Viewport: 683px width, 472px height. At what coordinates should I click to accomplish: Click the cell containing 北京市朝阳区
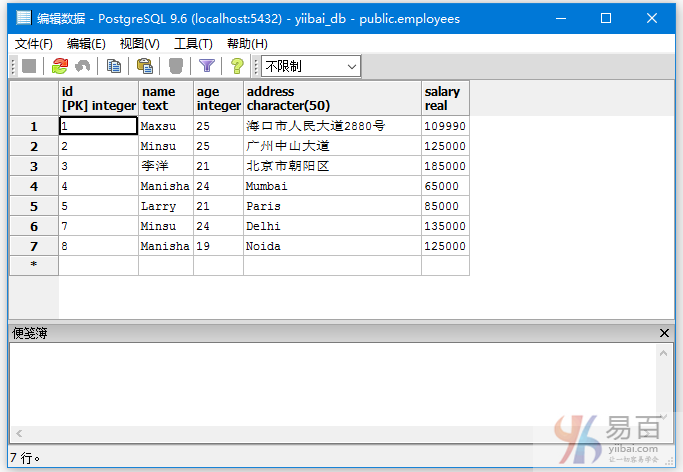coord(332,166)
